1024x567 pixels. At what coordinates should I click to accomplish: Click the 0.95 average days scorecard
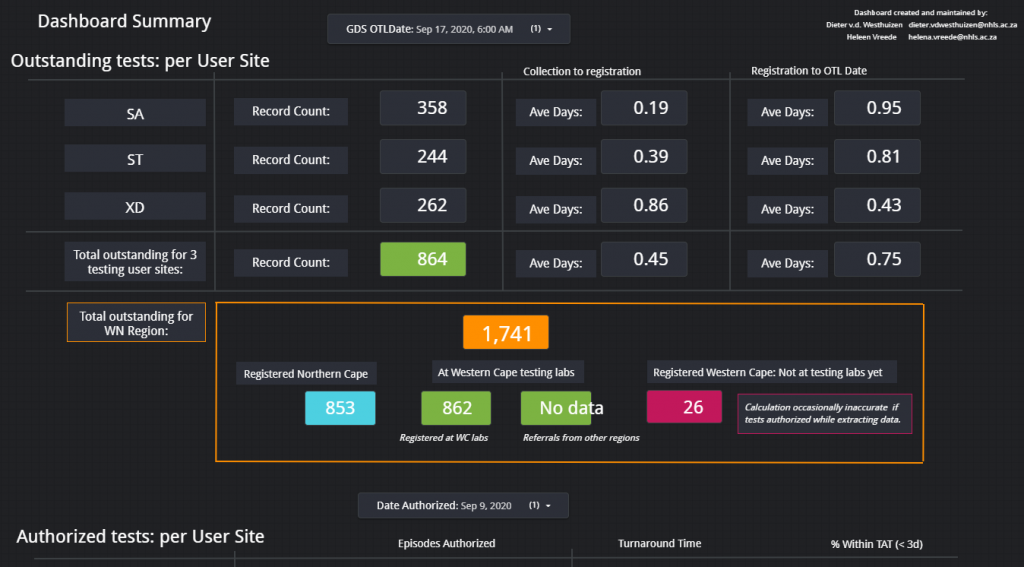[x=877, y=108]
